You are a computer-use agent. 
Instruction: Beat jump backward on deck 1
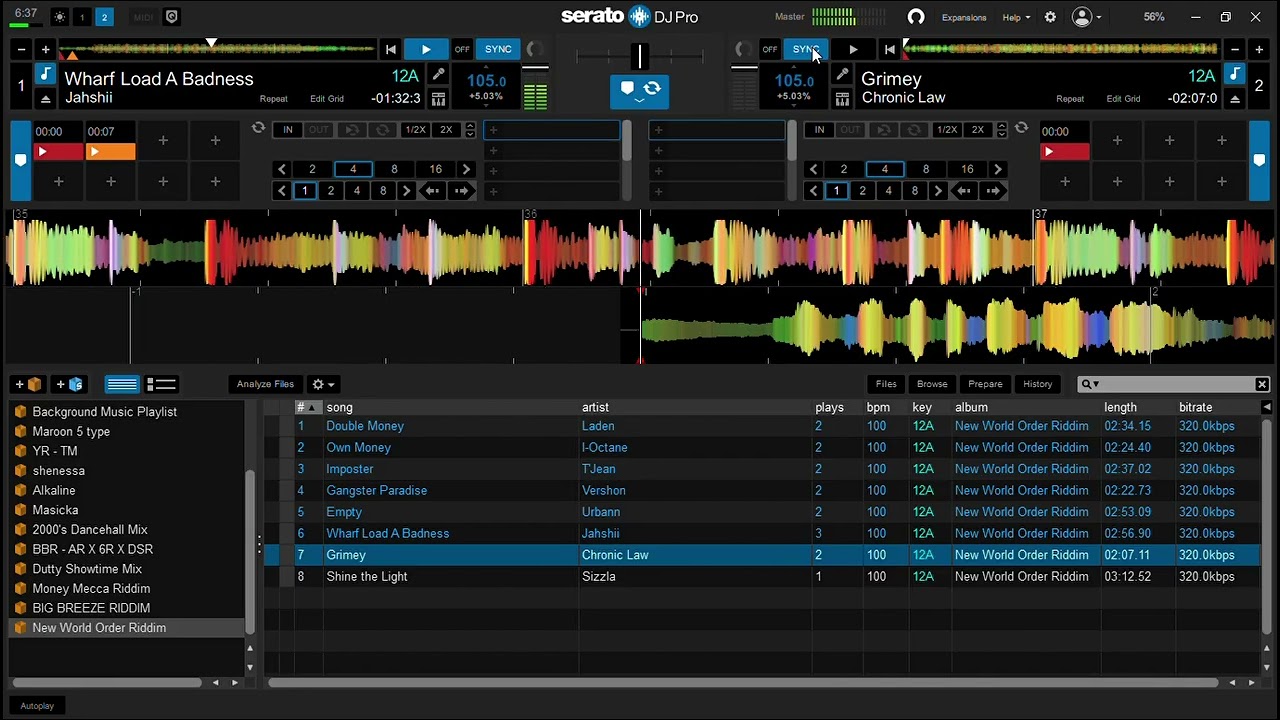432,190
